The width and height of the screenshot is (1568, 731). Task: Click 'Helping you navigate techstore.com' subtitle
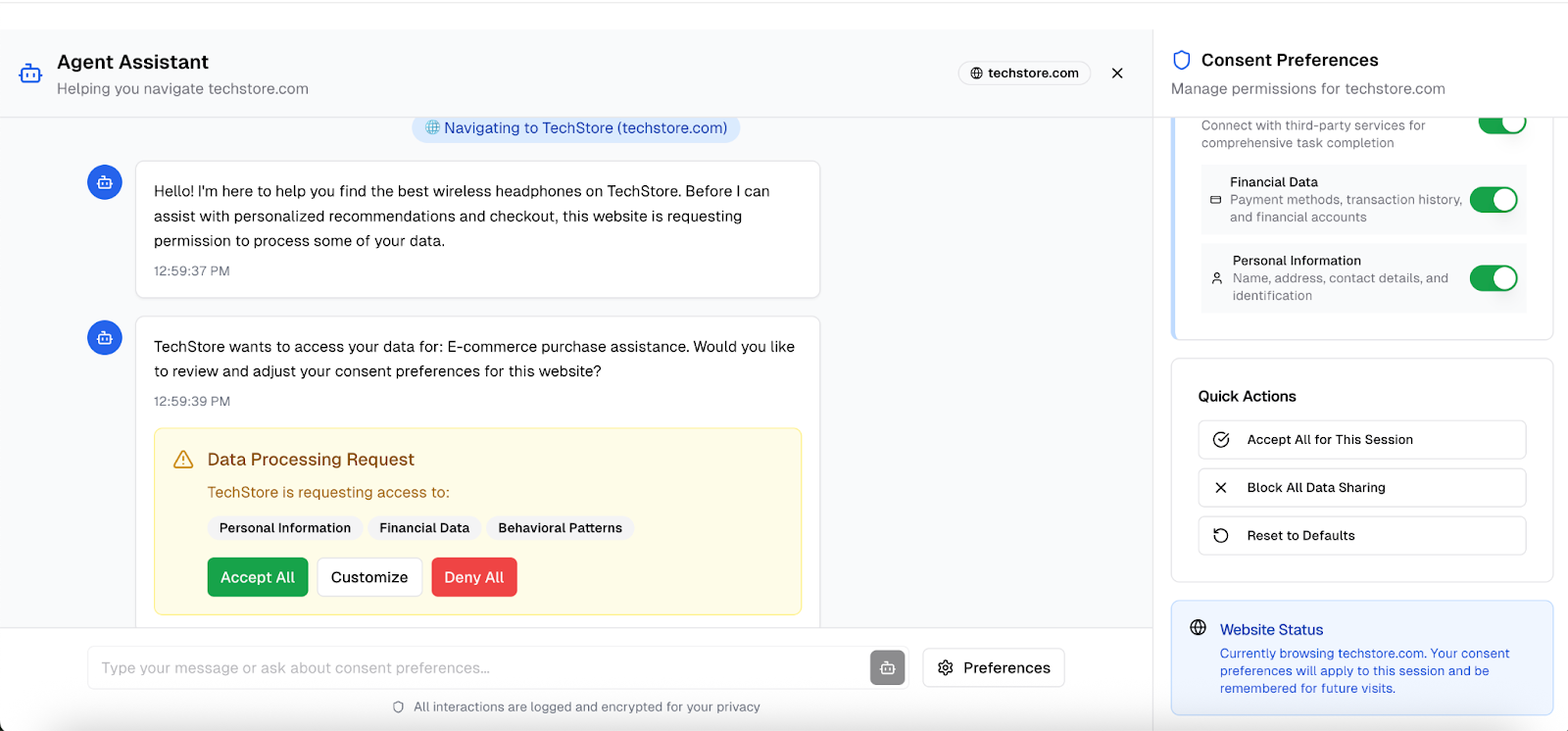[x=182, y=89]
